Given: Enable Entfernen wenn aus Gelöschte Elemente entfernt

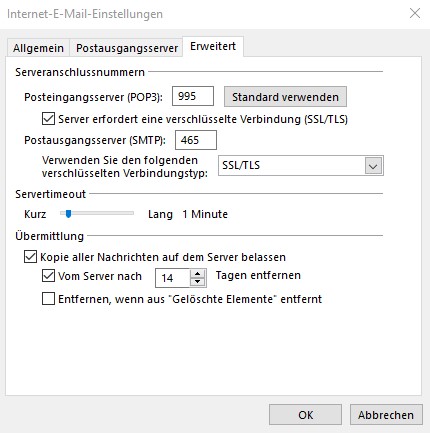Looking at the screenshot, I should (48, 299).
